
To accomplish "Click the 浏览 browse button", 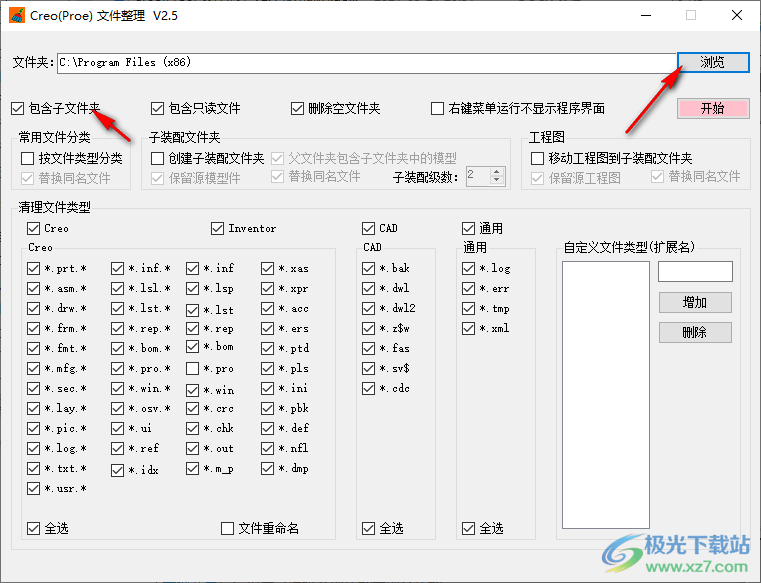I will (713, 62).
